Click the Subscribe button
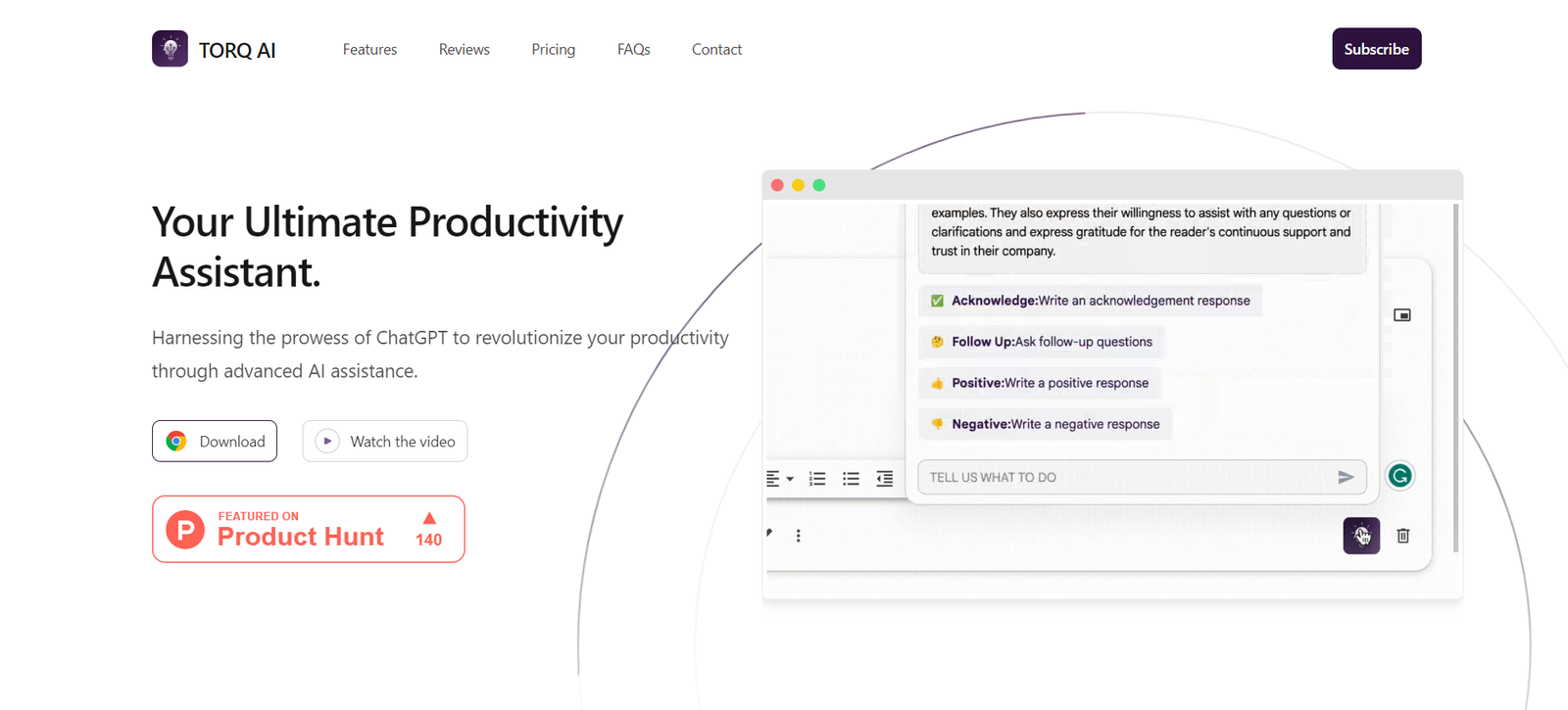1568x710 pixels. (1377, 49)
